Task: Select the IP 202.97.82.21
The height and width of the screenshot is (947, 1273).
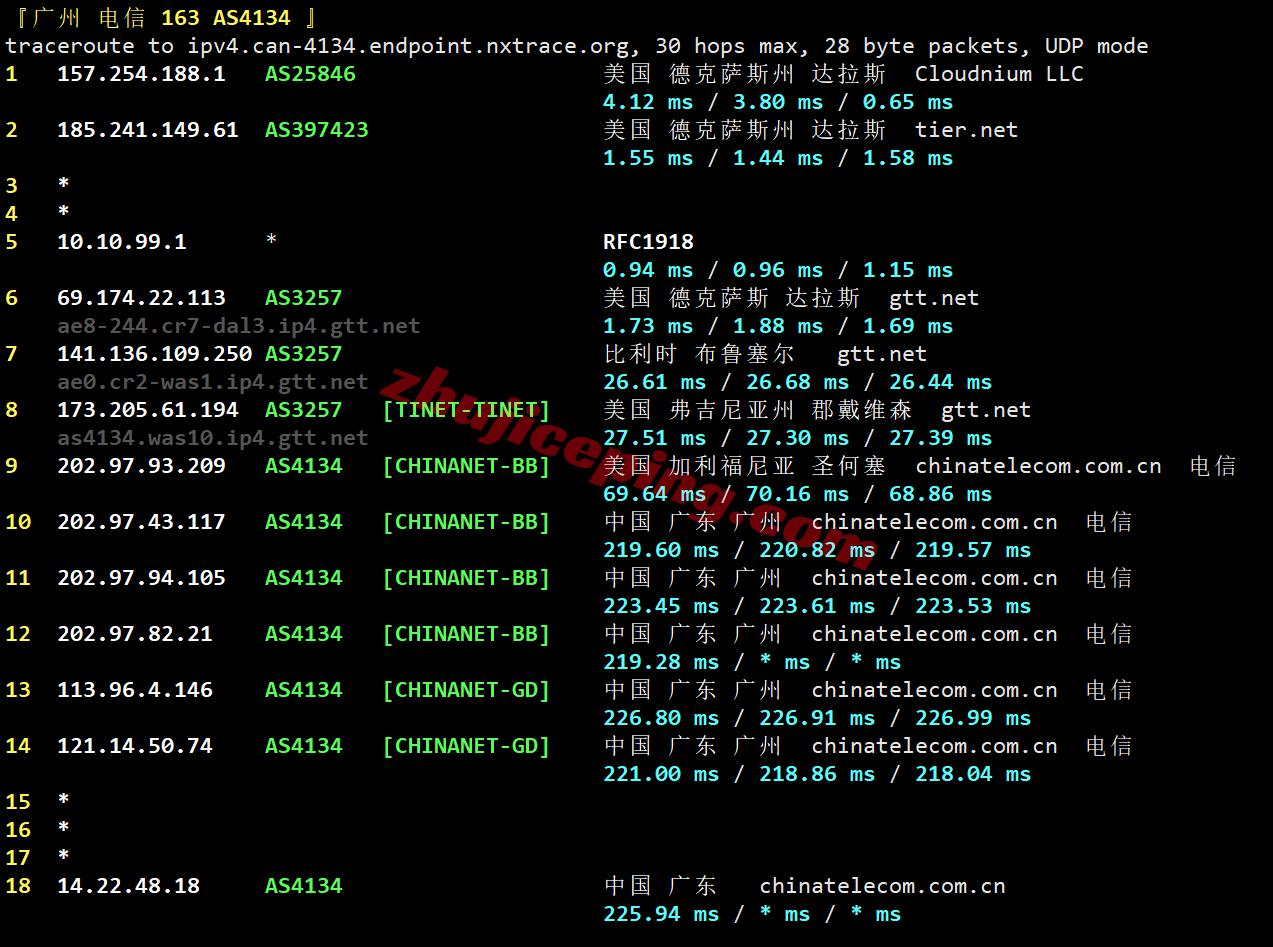Action: point(135,634)
